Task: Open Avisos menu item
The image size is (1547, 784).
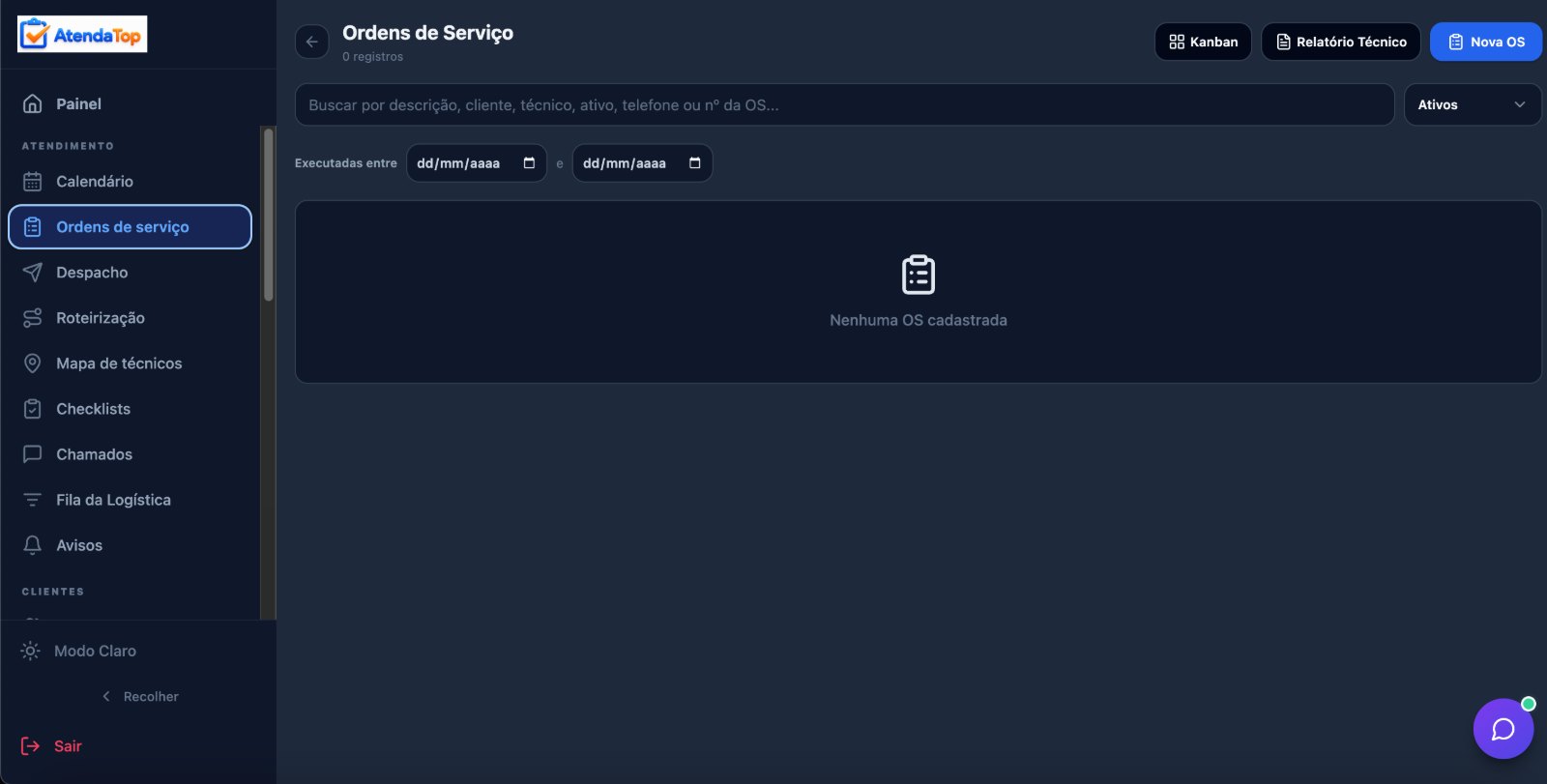Action: (130, 545)
